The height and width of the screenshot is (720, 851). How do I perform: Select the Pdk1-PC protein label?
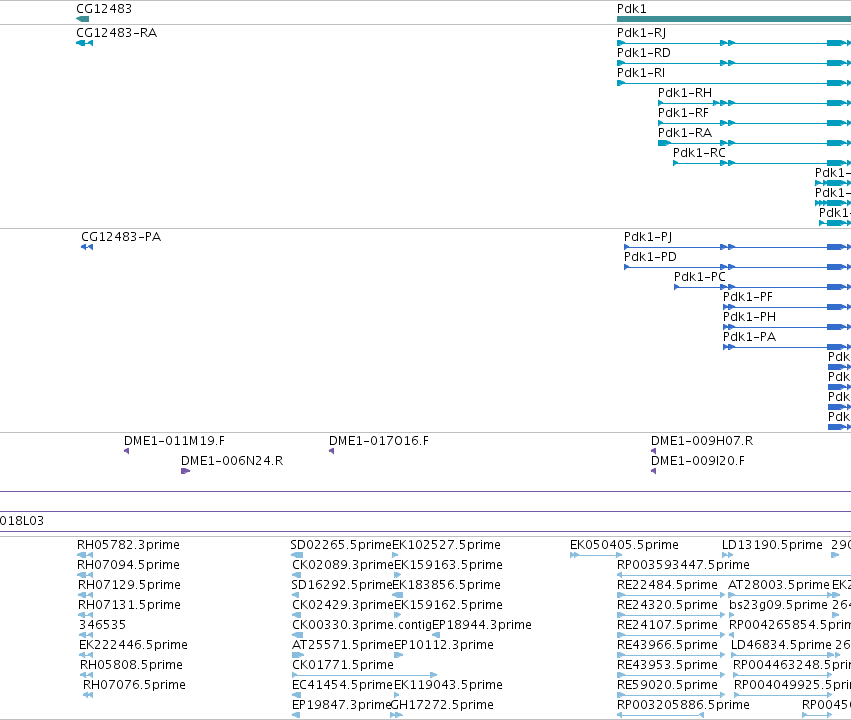[700, 277]
